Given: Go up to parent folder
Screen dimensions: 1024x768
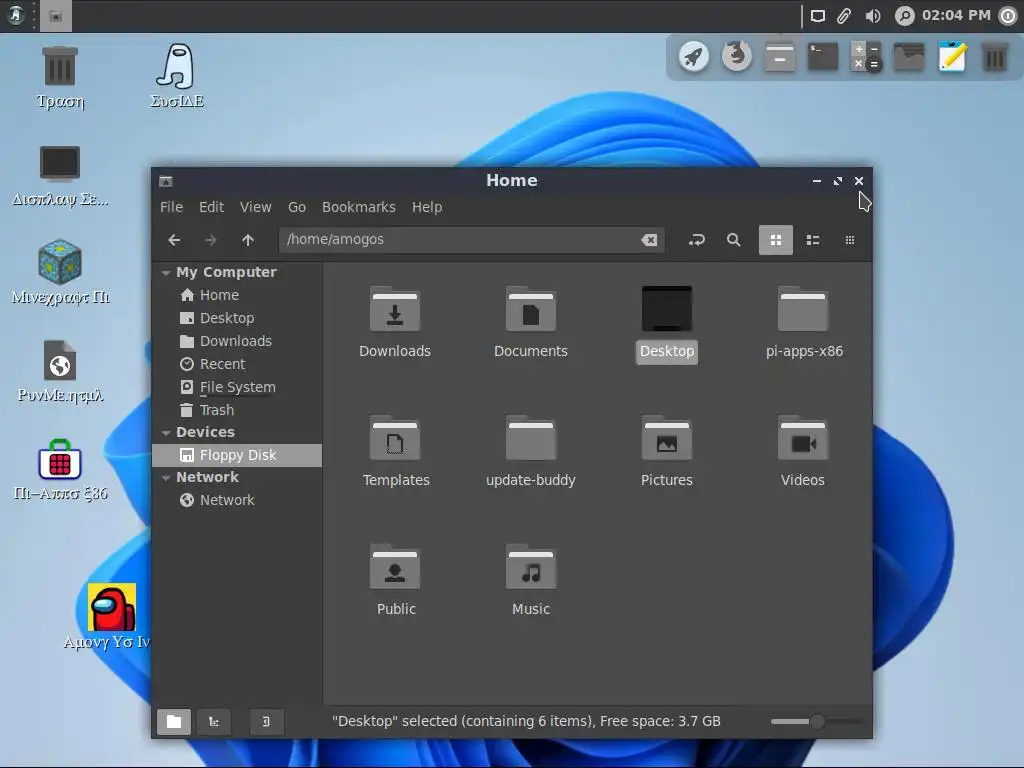Looking at the screenshot, I should pos(248,240).
